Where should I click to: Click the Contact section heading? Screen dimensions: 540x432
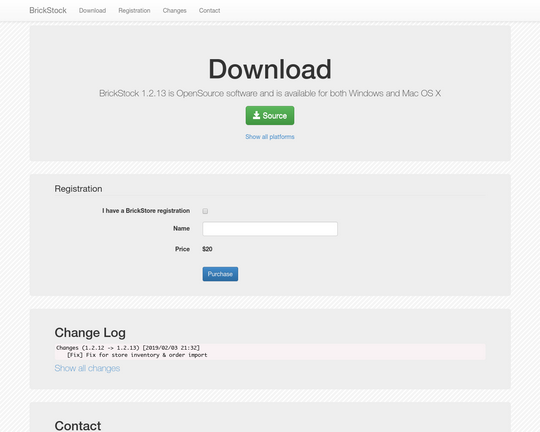(x=78, y=426)
